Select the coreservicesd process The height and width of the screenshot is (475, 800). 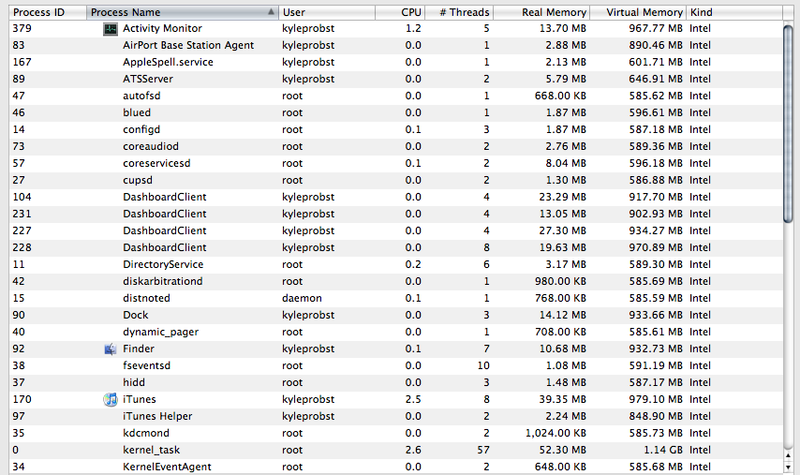pos(395,163)
